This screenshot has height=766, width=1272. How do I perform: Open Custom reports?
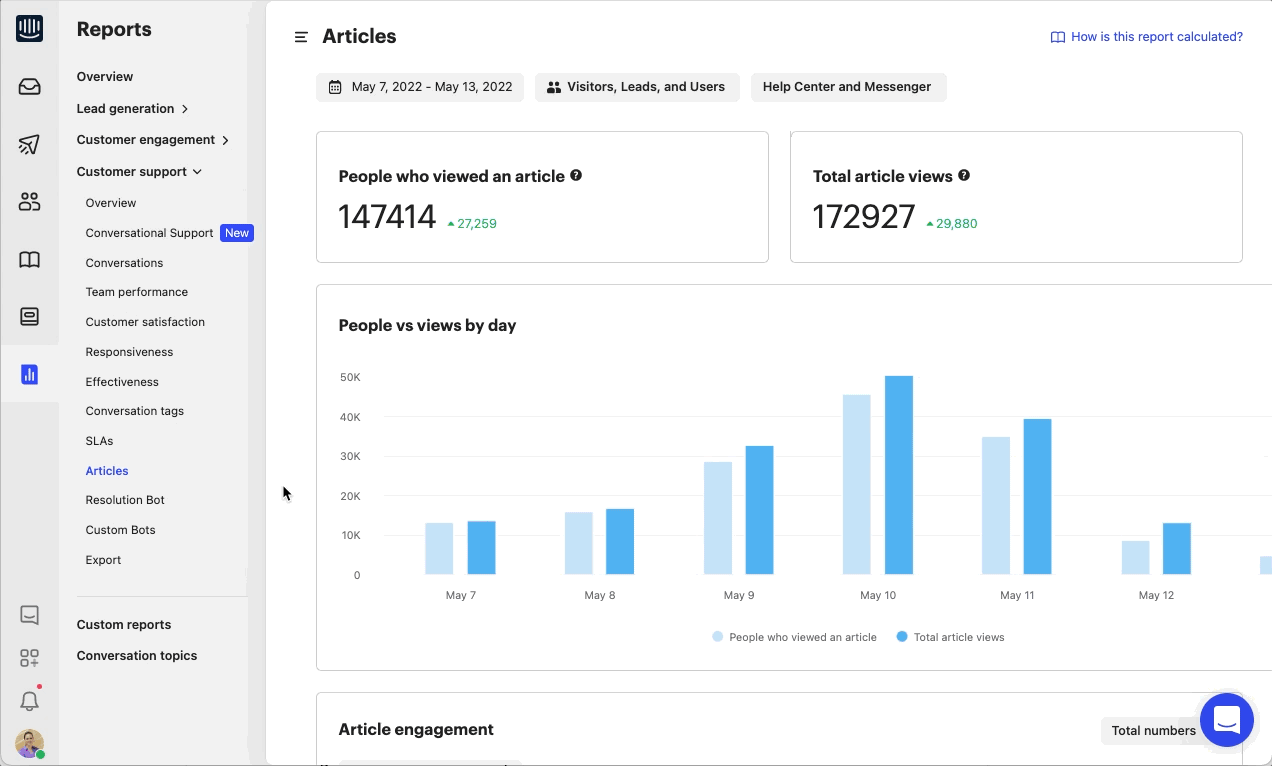click(x=124, y=625)
